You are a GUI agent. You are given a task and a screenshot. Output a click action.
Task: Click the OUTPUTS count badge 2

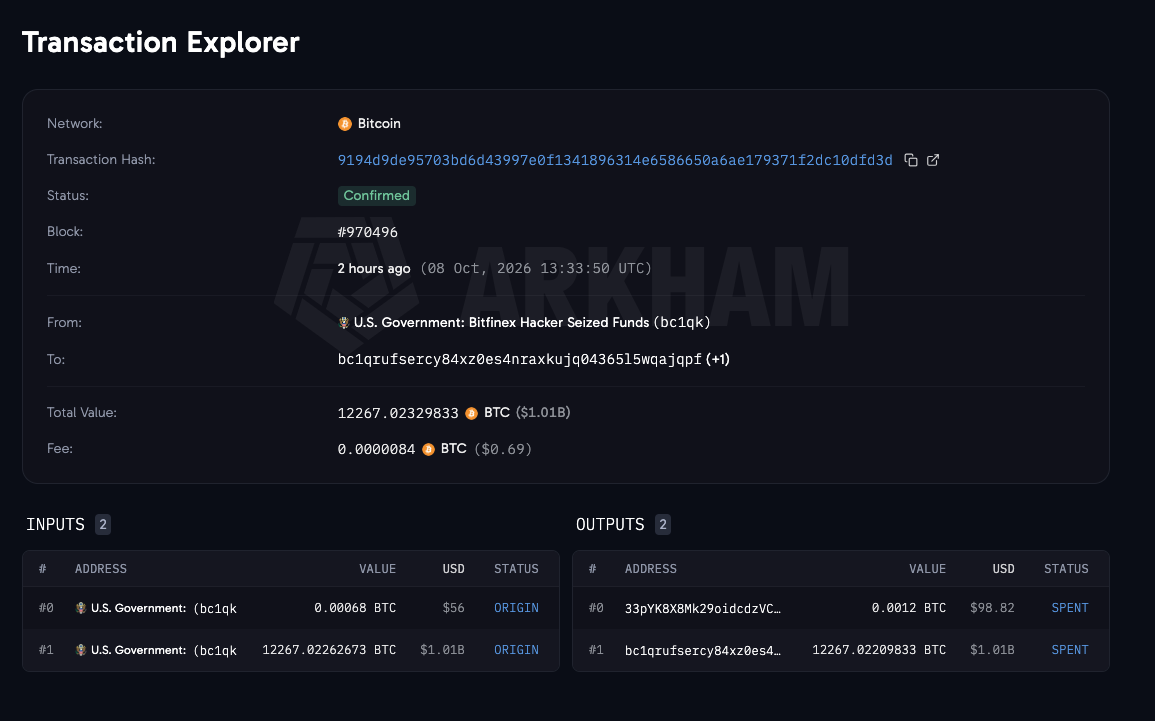tap(663, 524)
